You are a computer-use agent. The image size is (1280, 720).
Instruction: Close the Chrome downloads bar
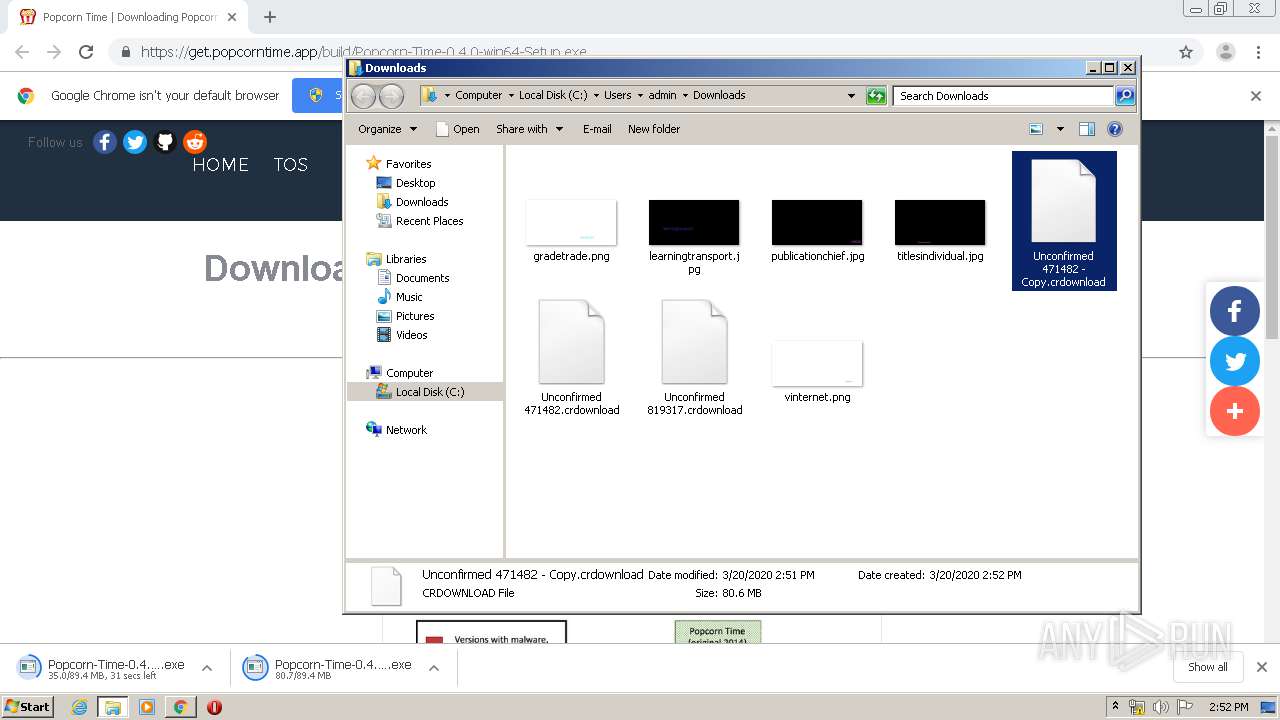[1262, 667]
